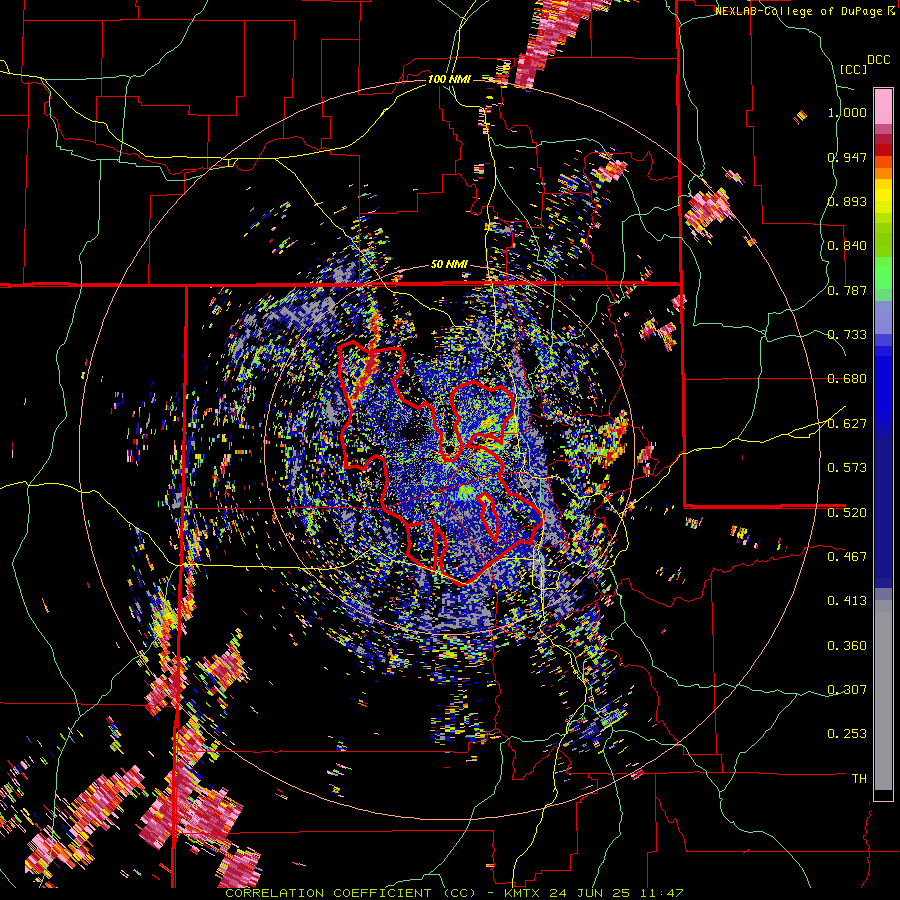Click the 11:47 time stamp

coord(660,893)
